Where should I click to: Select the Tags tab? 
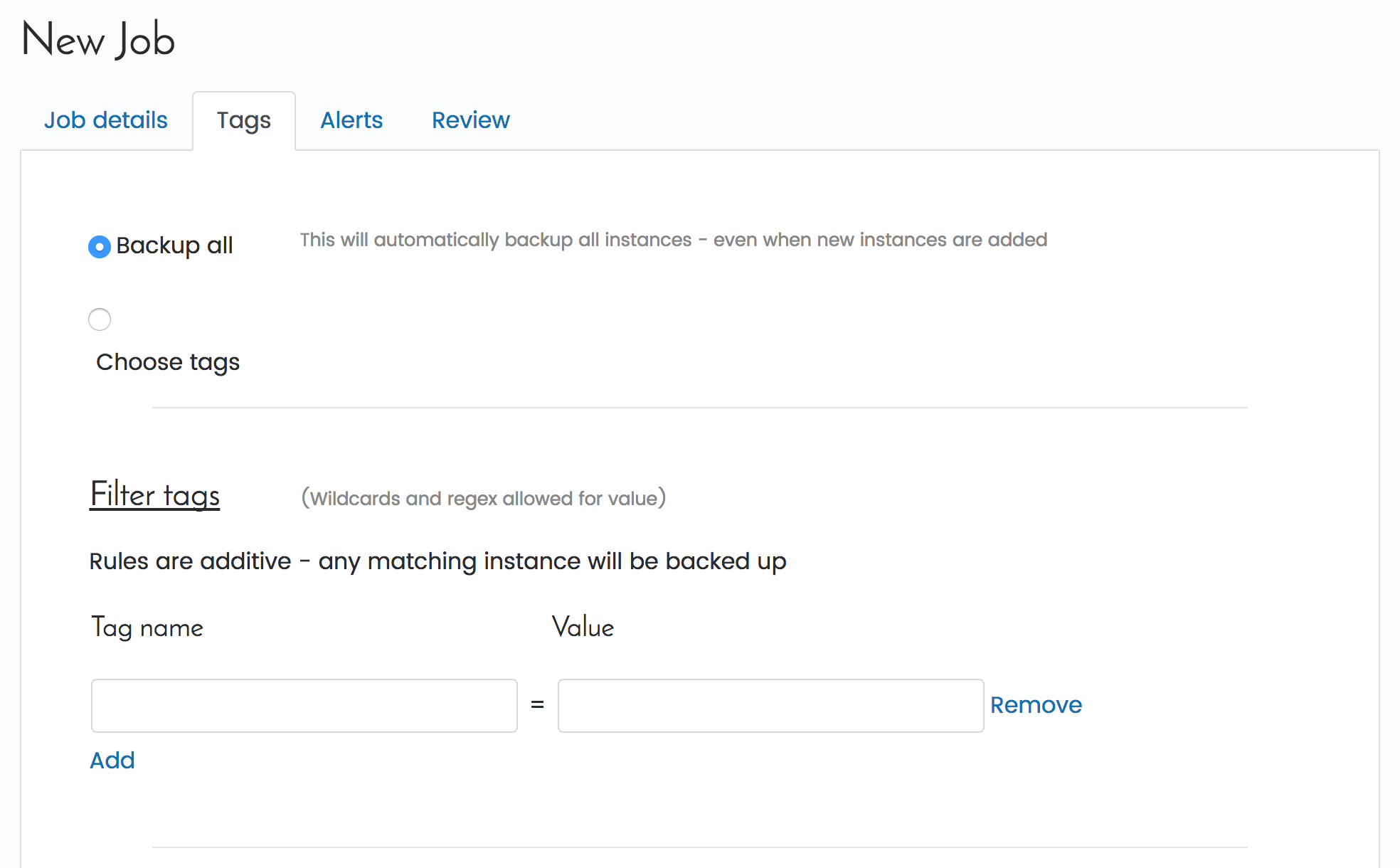coord(243,120)
